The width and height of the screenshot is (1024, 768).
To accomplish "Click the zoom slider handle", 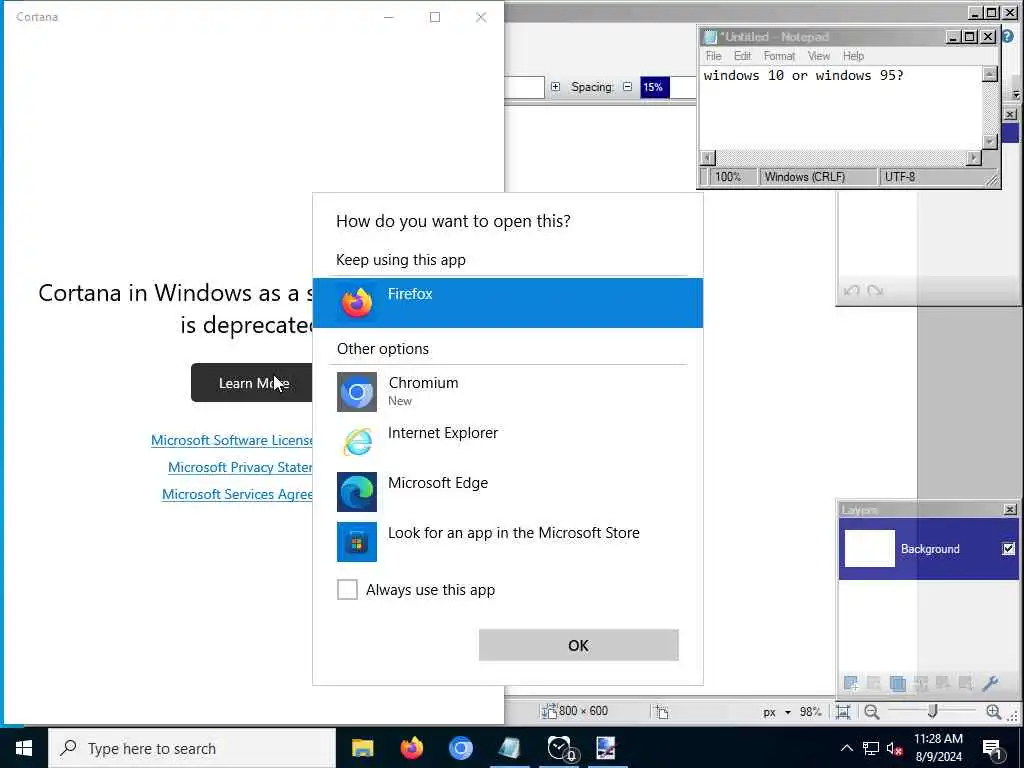I will pyautogui.click(x=933, y=711).
